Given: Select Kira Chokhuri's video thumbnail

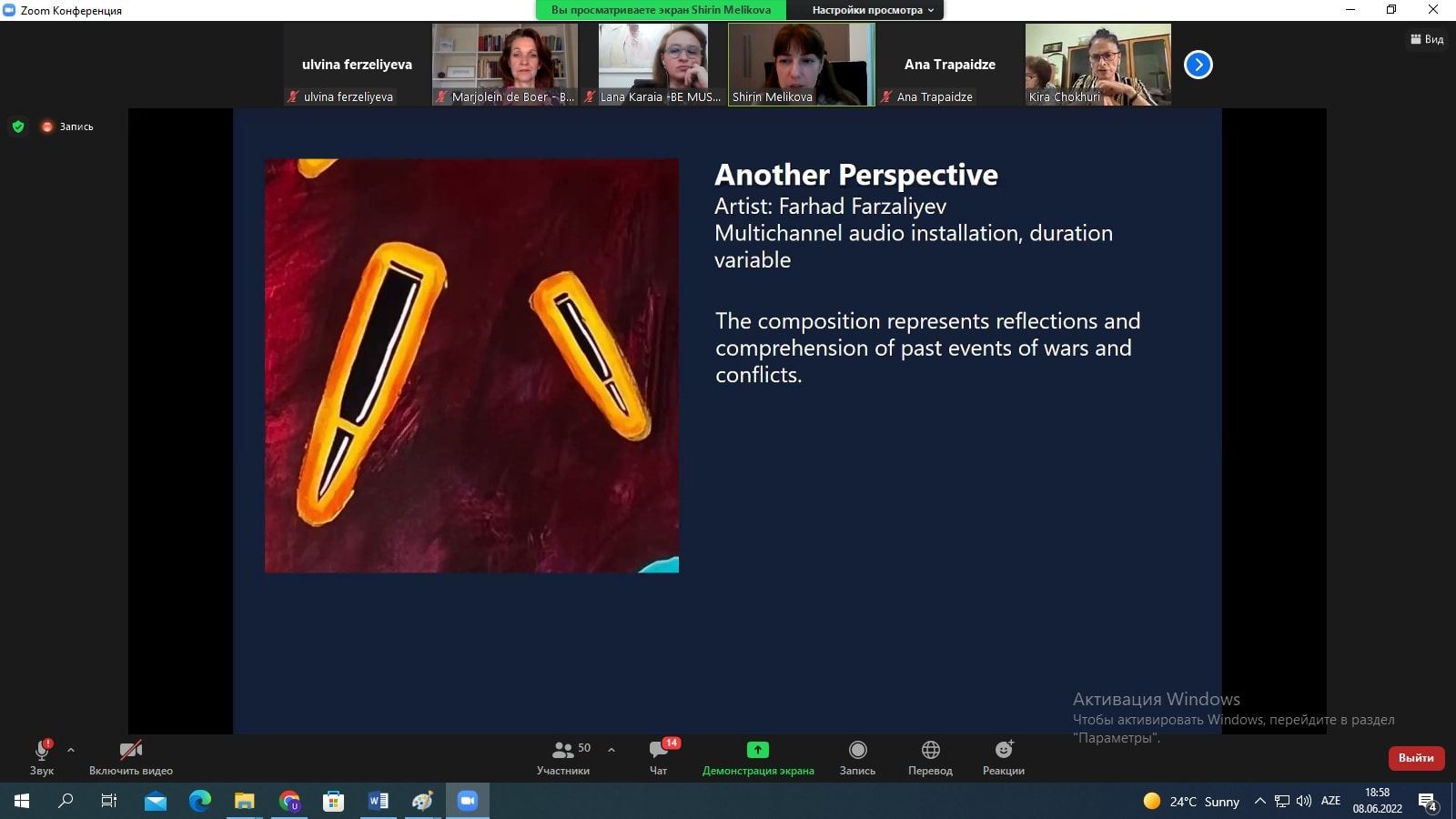Looking at the screenshot, I should (1097, 64).
